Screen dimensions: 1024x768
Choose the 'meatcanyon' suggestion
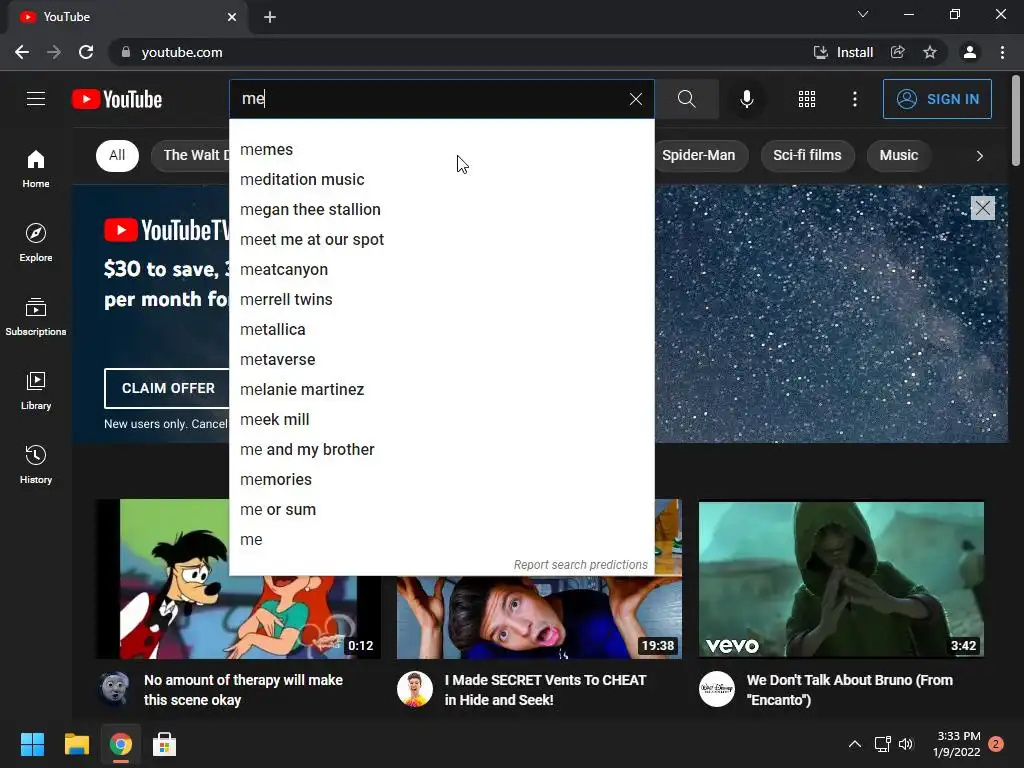[441, 270]
